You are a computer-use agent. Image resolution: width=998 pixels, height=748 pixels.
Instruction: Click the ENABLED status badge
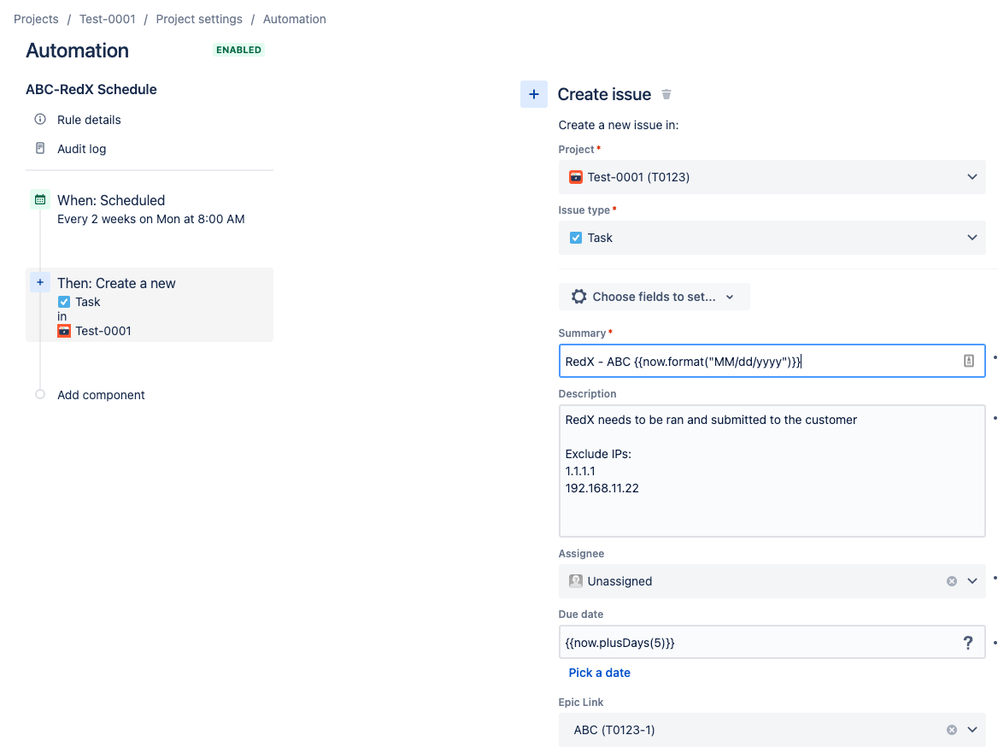(239, 50)
